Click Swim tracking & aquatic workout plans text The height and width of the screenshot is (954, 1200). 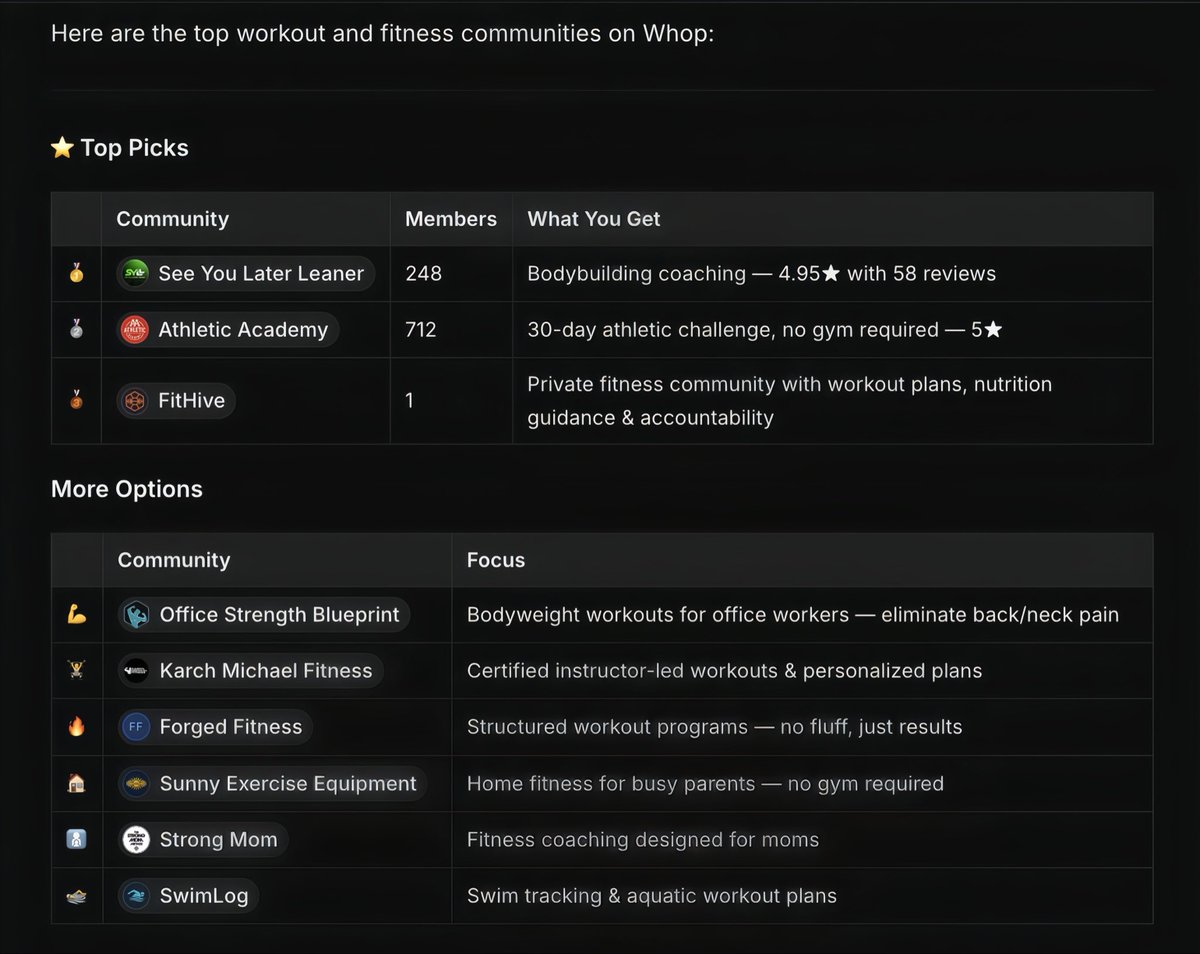652,896
